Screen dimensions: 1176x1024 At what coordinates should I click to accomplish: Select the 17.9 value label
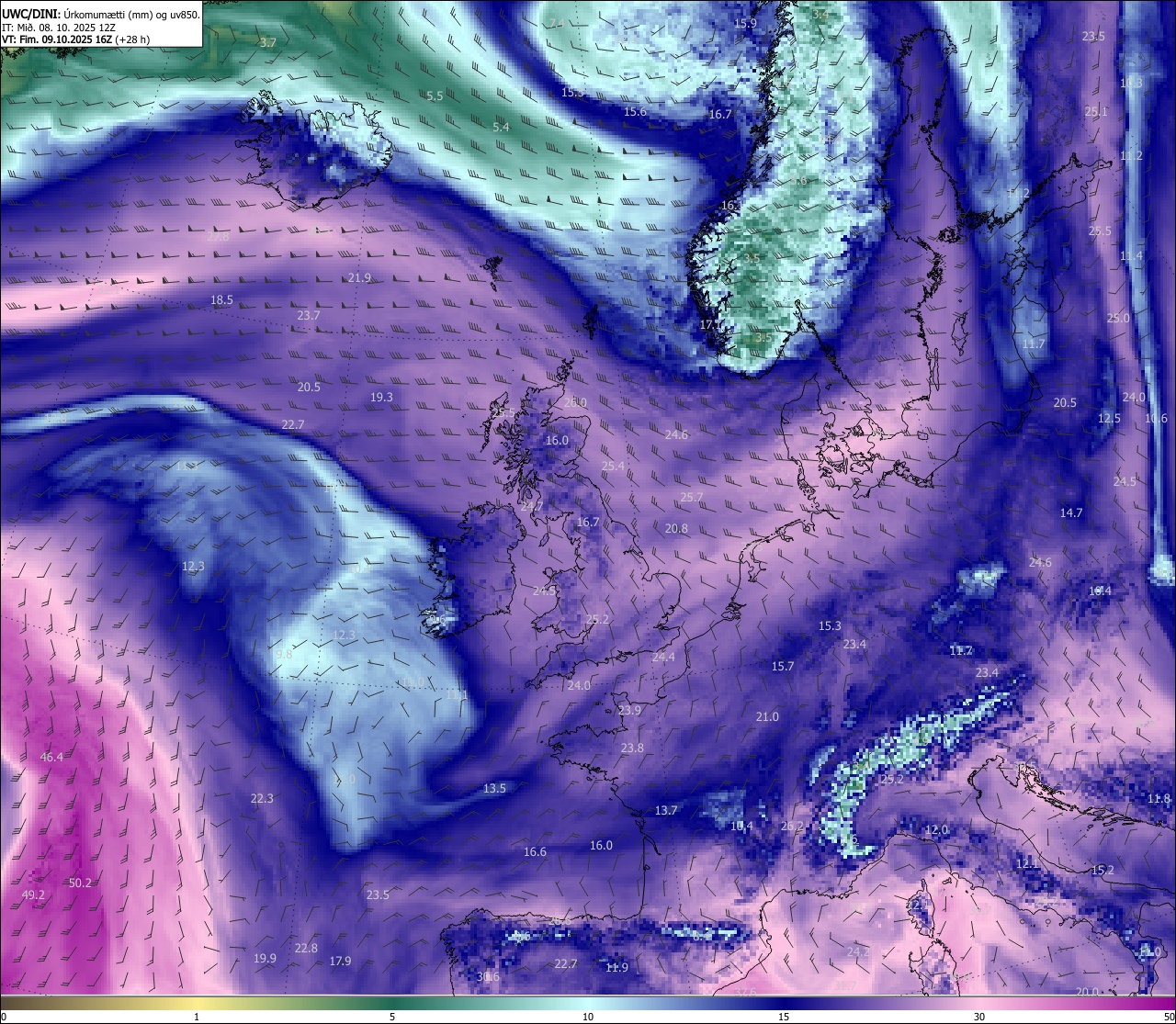click(340, 962)
